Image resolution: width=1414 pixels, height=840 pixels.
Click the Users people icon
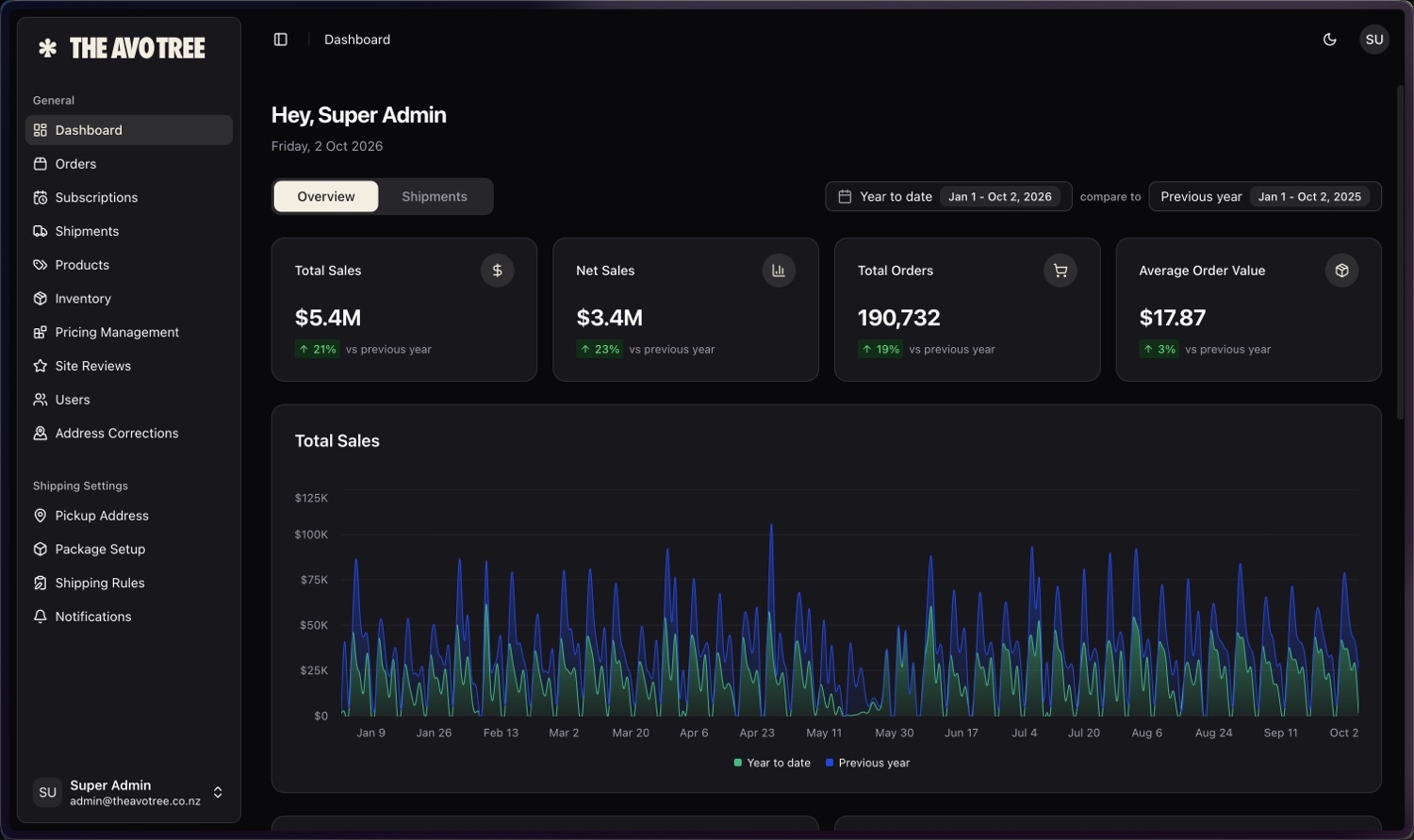(41, 400)
